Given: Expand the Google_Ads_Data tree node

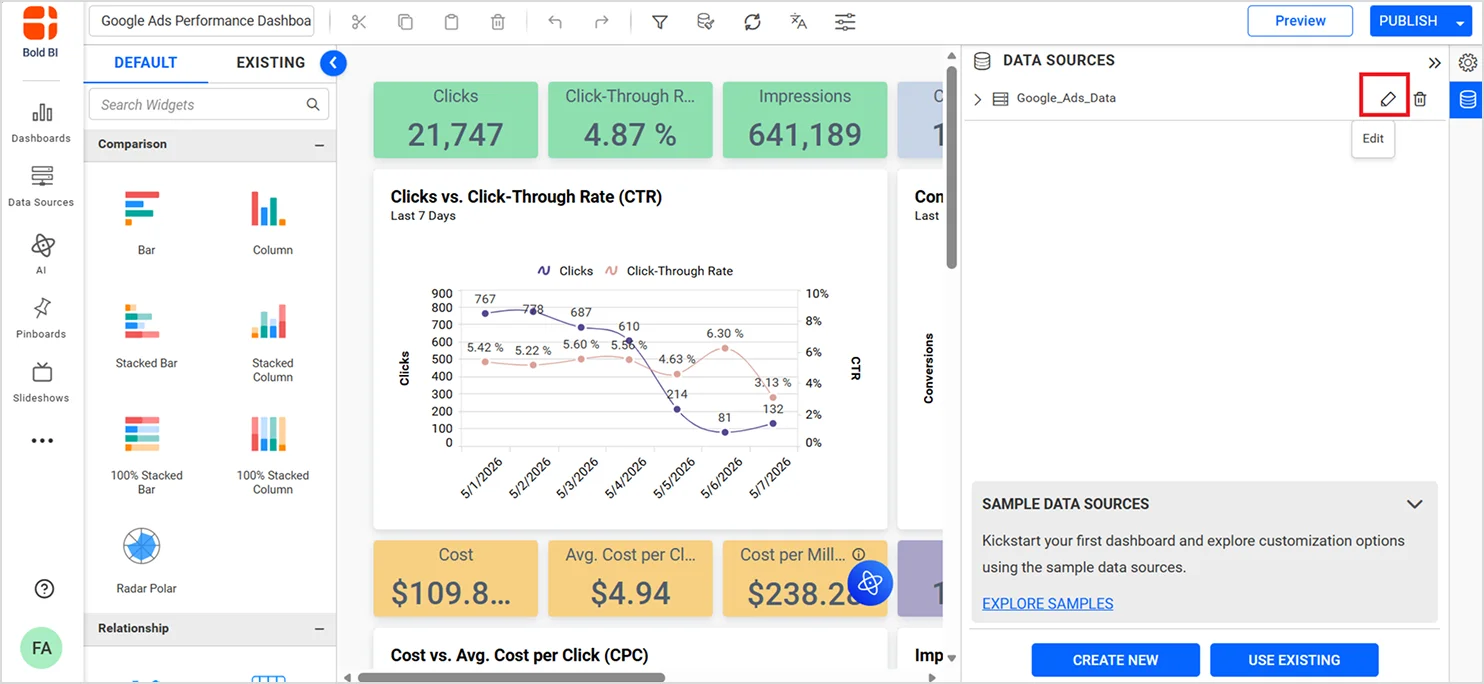Looking at the screenshot, I should (x=978, y=99).
